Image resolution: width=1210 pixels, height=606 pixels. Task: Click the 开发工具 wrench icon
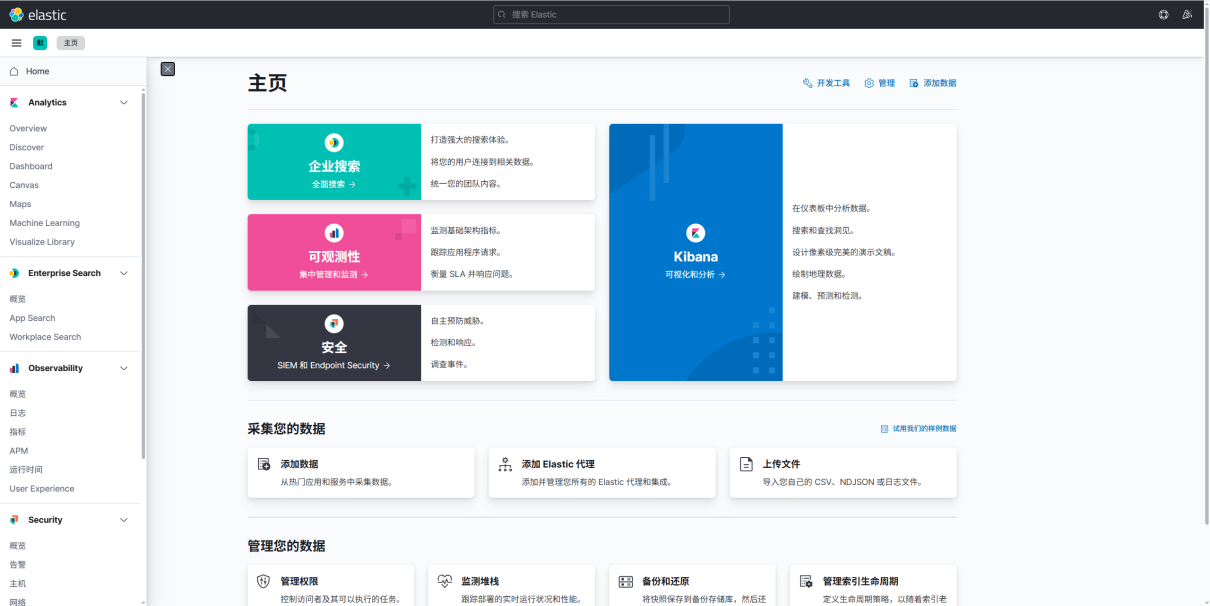click(x=807, y=83)
